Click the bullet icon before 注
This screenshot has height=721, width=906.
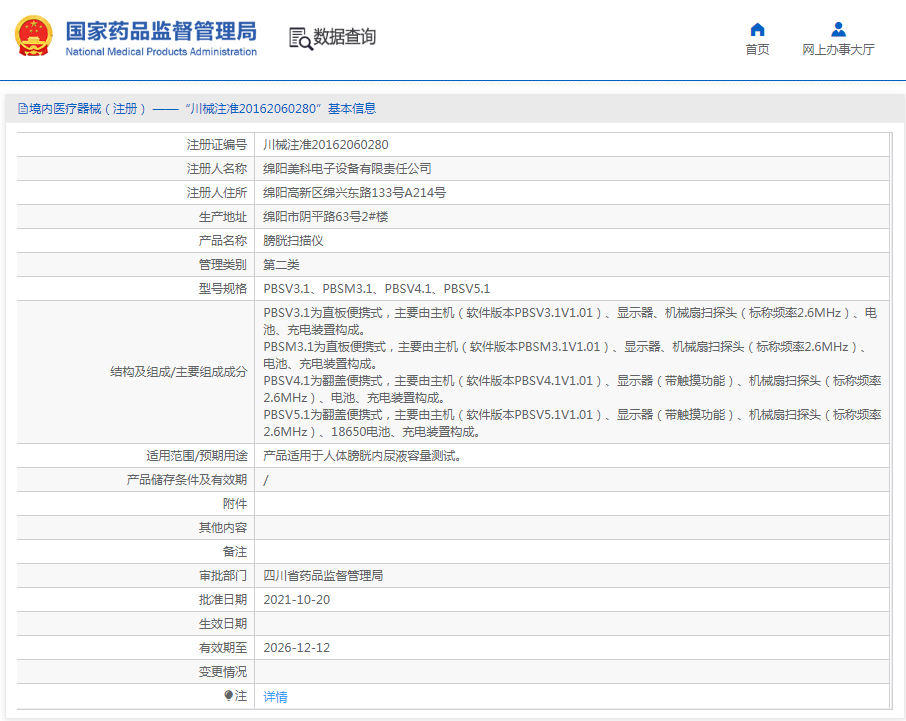[228, 695]
